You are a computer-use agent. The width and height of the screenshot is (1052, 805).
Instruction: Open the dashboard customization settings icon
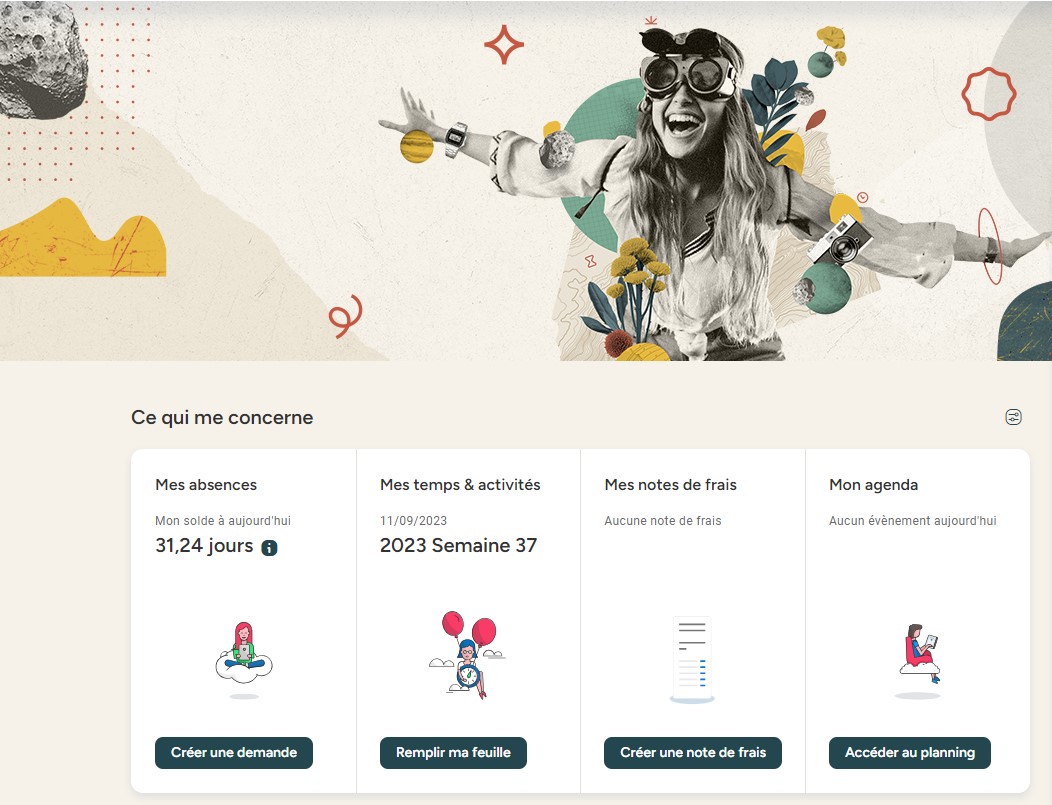point(1013,417)
